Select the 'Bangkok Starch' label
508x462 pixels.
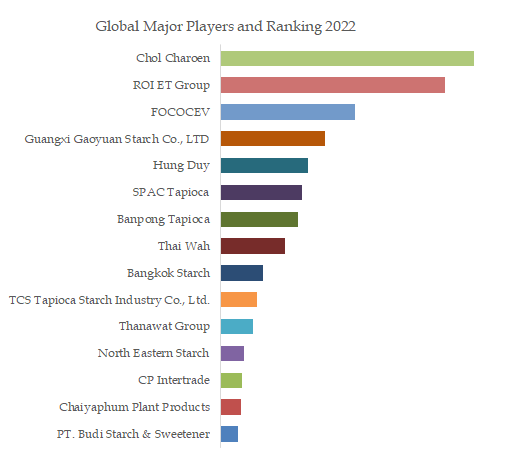pos(168,273)
